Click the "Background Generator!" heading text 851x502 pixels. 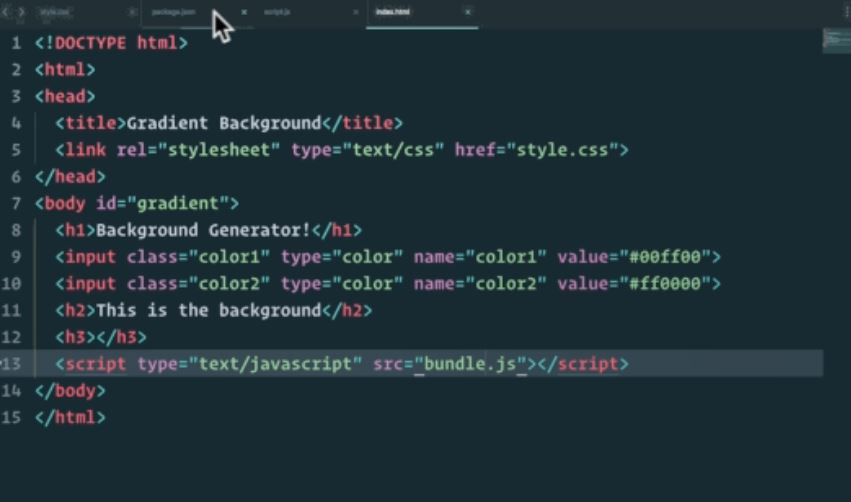coord(203,230)
